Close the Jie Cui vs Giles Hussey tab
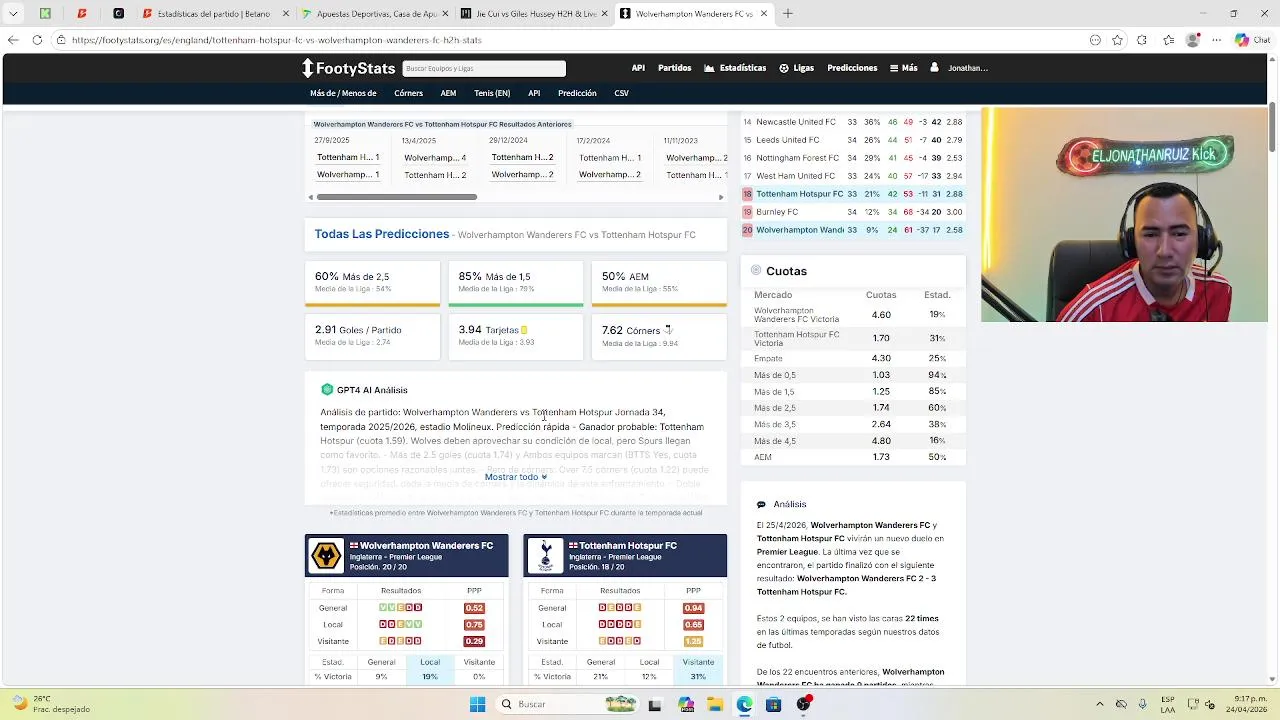The height and width of the screenshot is (720, 1280). (x=604, y=14)
